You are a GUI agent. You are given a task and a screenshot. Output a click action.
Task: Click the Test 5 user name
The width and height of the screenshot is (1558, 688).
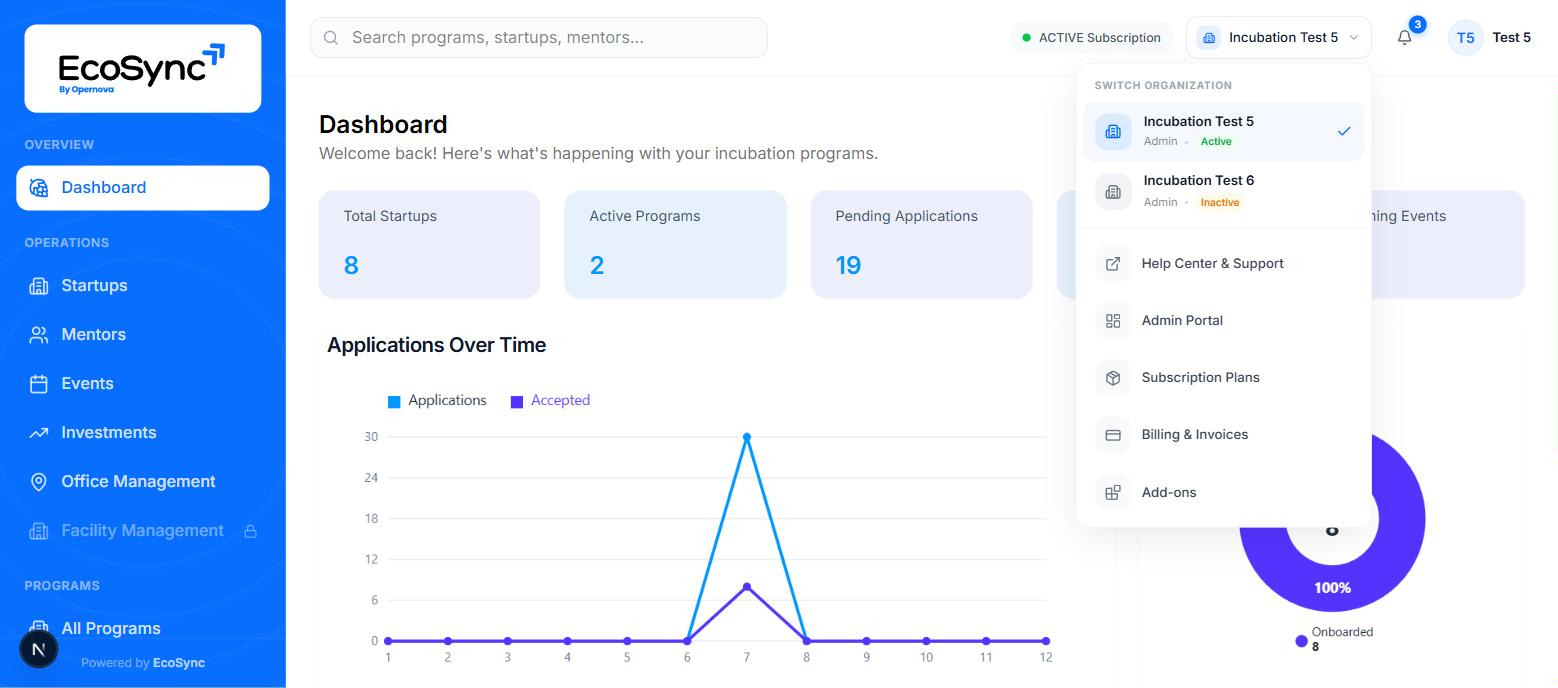coord(1512,38)
